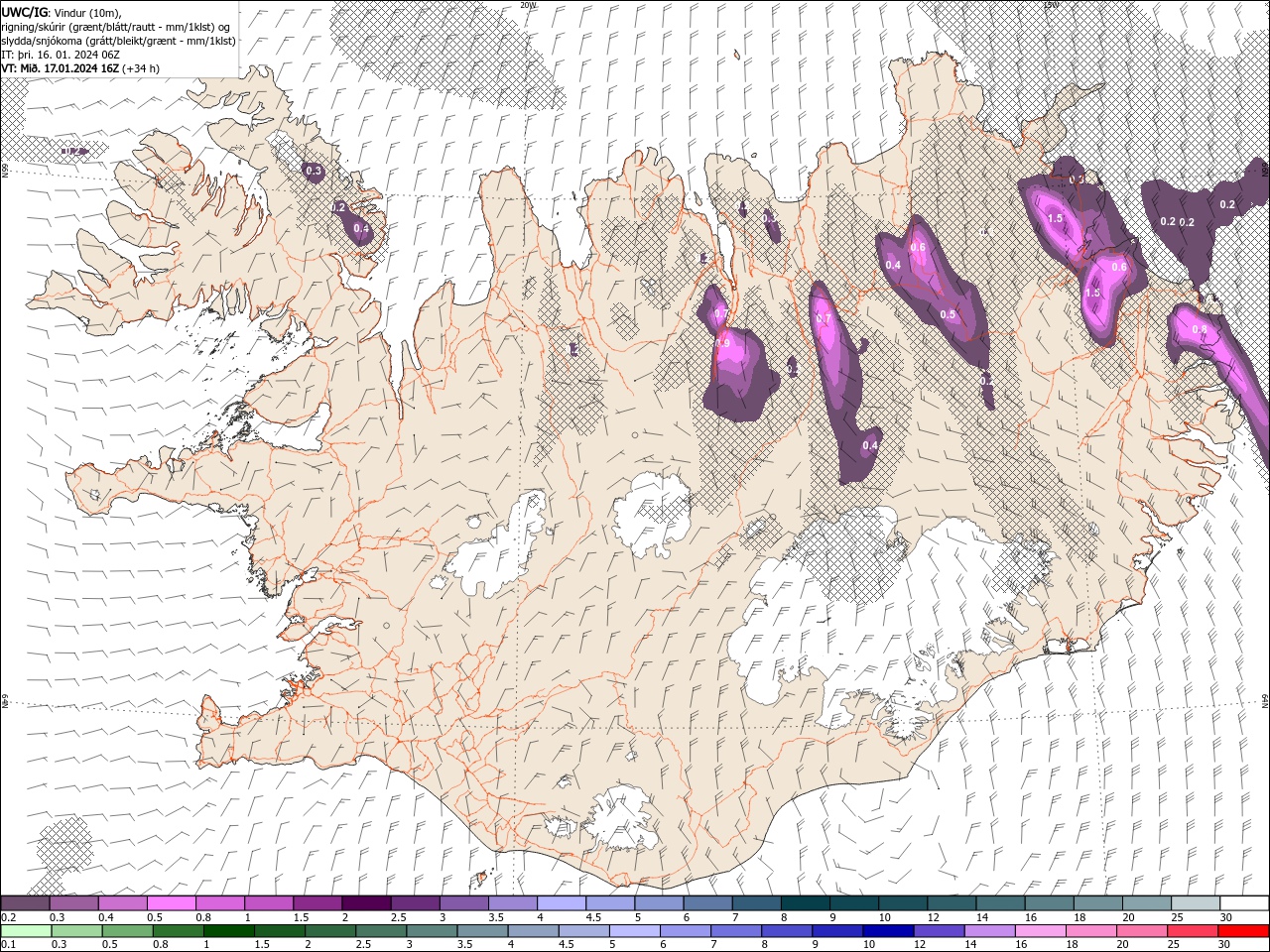Screen dimensions: 1270x952
Task: Select the lower legend green swatch labeled 2
Action: tap(329, 931)
